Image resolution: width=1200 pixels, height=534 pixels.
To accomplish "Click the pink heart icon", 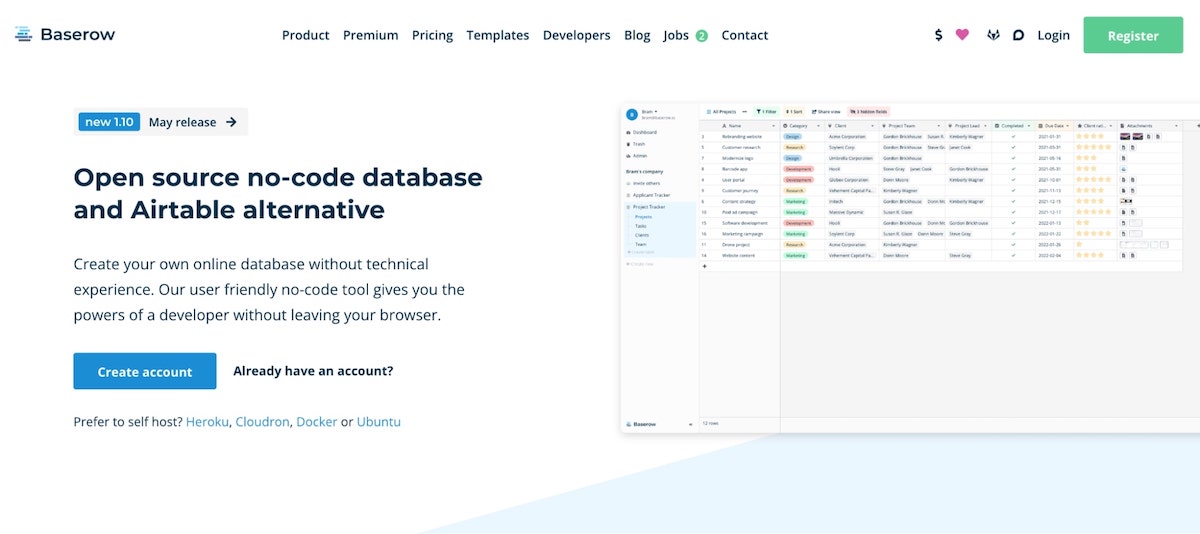I will [962, 34].
